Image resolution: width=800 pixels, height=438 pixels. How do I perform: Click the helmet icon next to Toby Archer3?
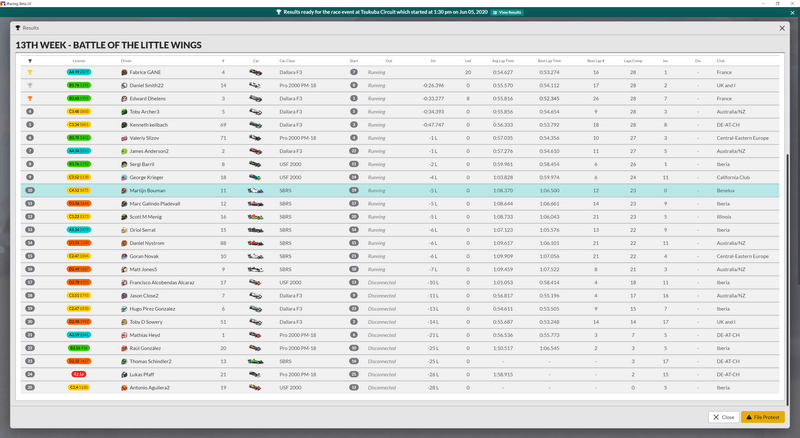124,112
